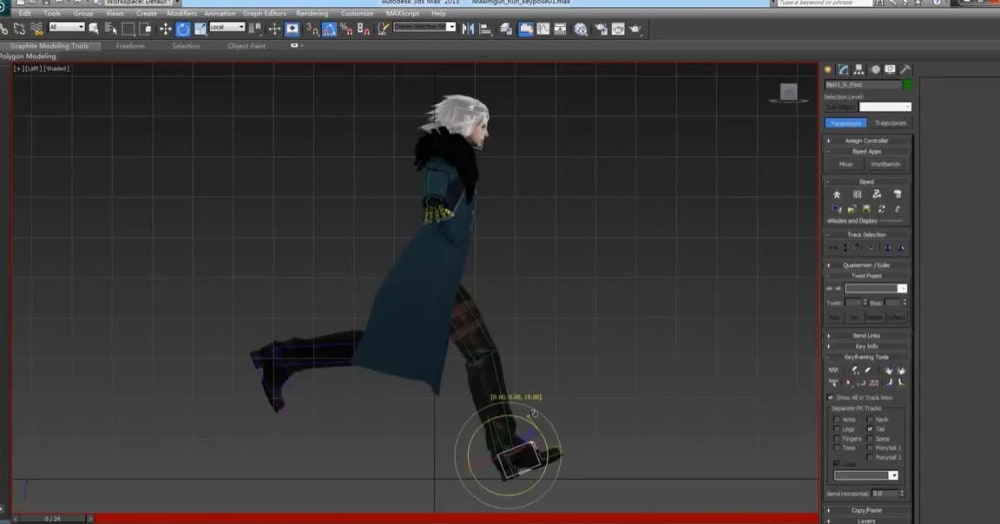This screenshot has height=524, width=1000.
Task: Click the Align tool icon
Action: (485, 29)
